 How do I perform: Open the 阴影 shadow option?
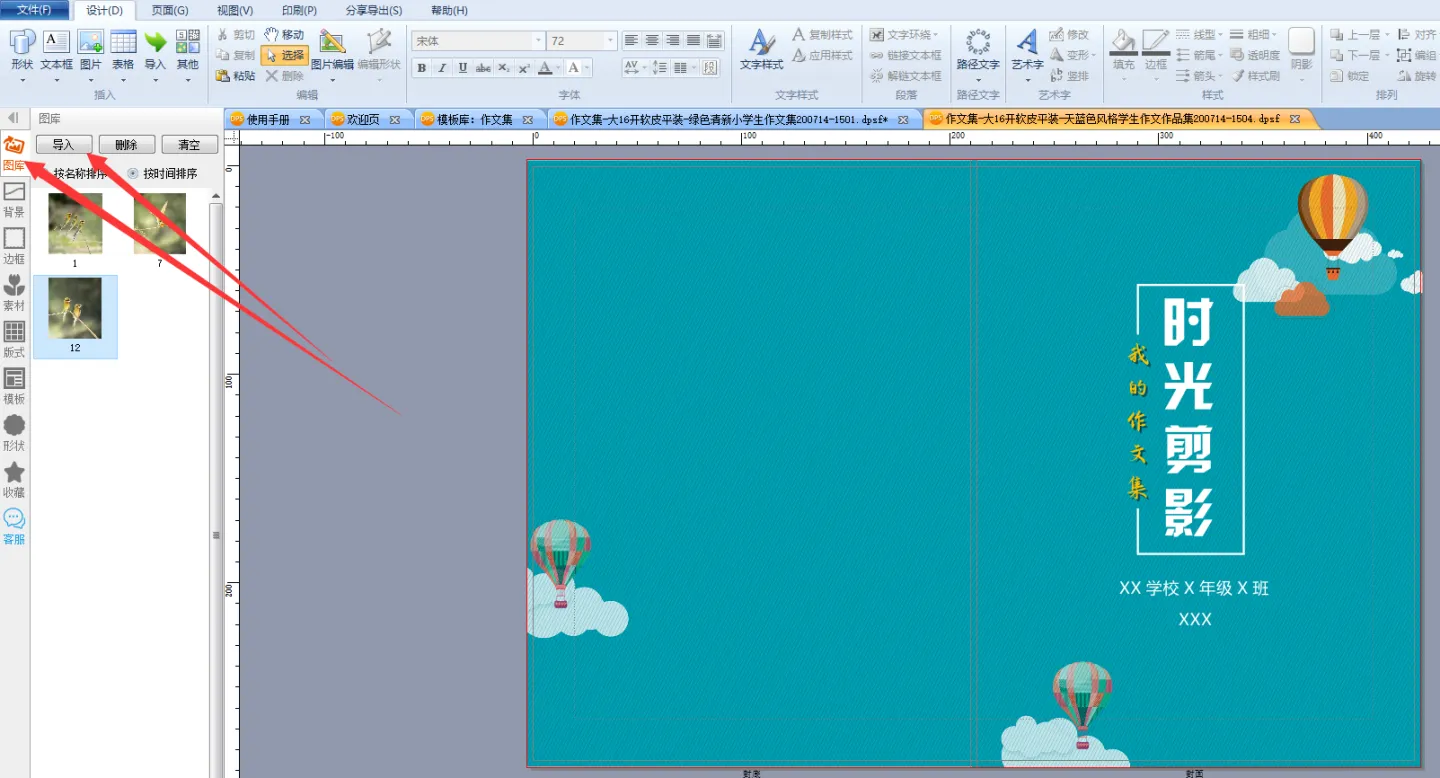(1301, 50)
